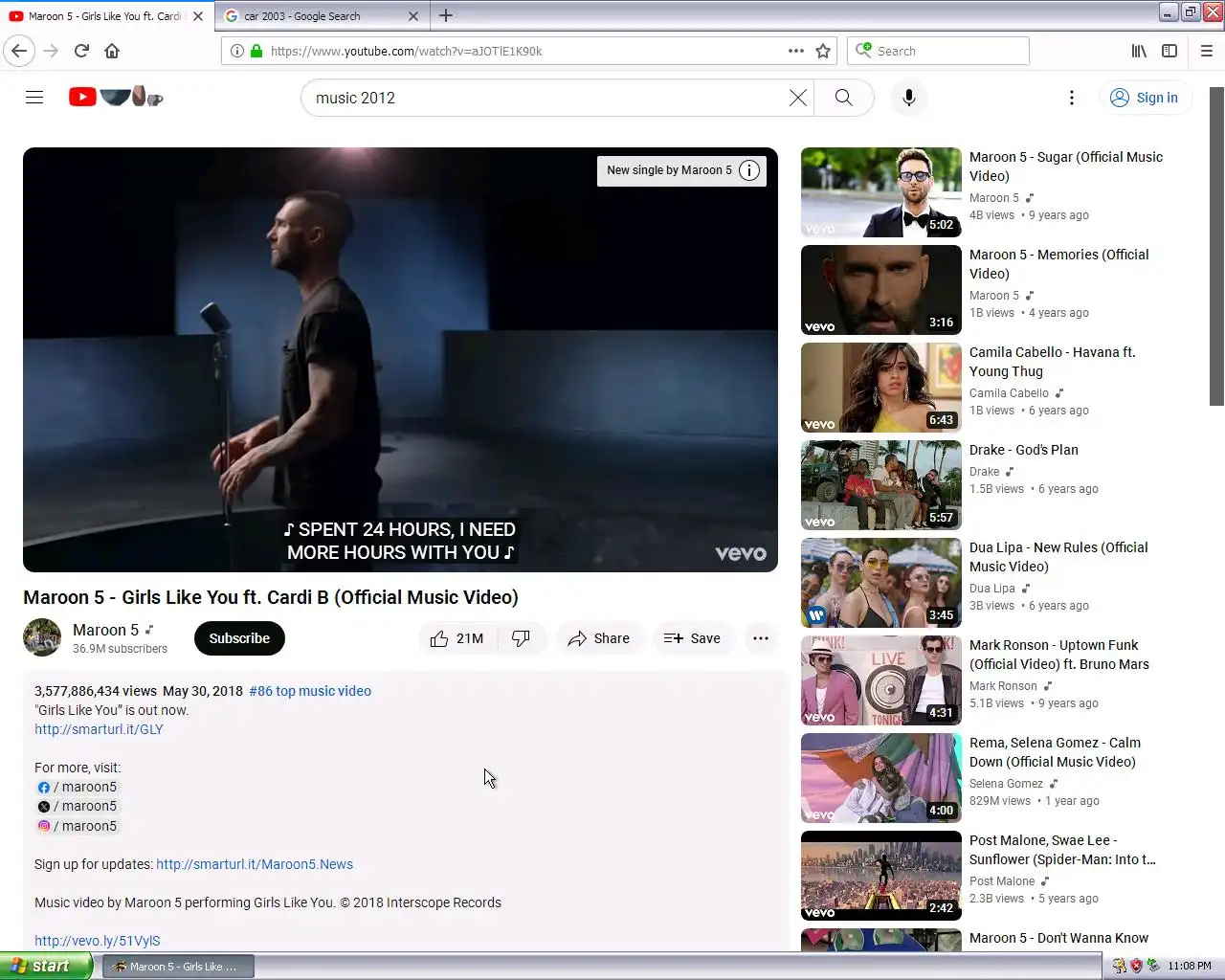
Task: Click Maroon 5 taskbar window button
Action: click(178, 967)
